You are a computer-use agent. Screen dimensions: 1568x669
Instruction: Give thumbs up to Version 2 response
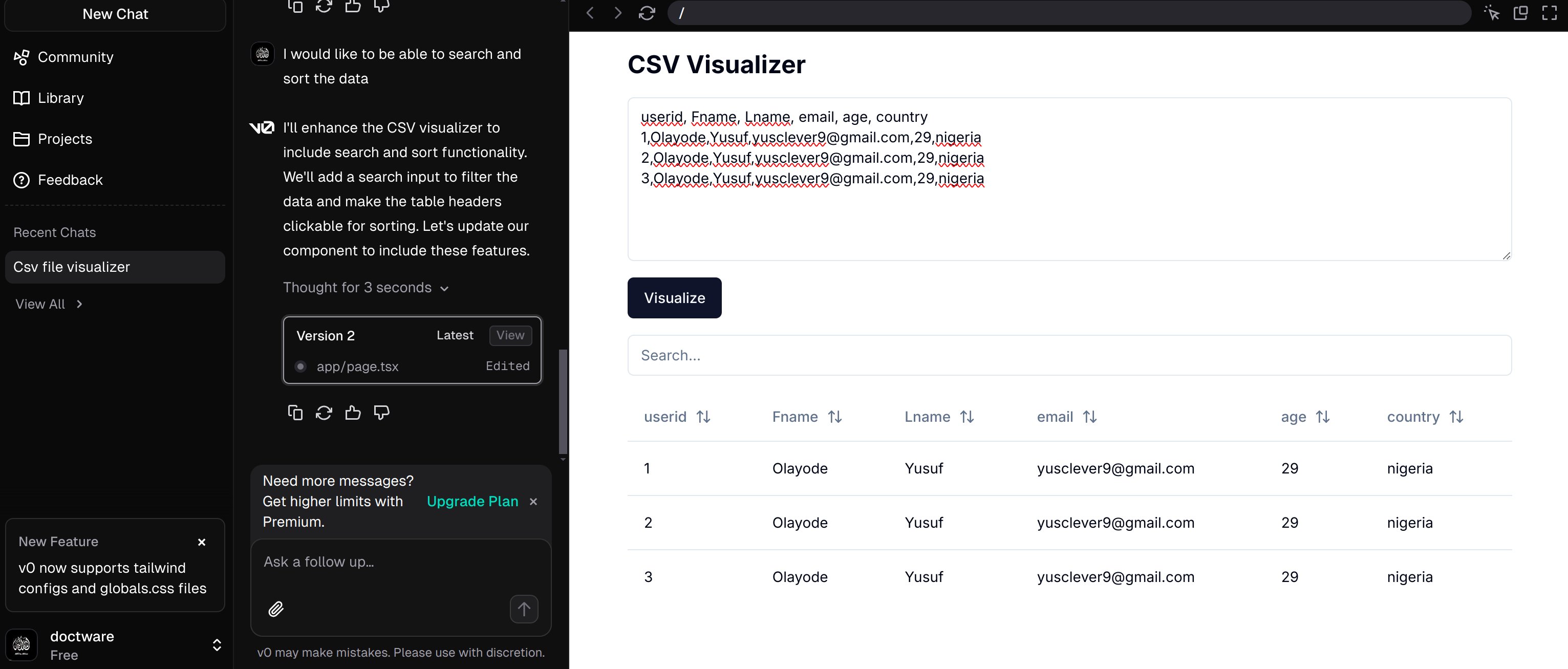point(353,413)
